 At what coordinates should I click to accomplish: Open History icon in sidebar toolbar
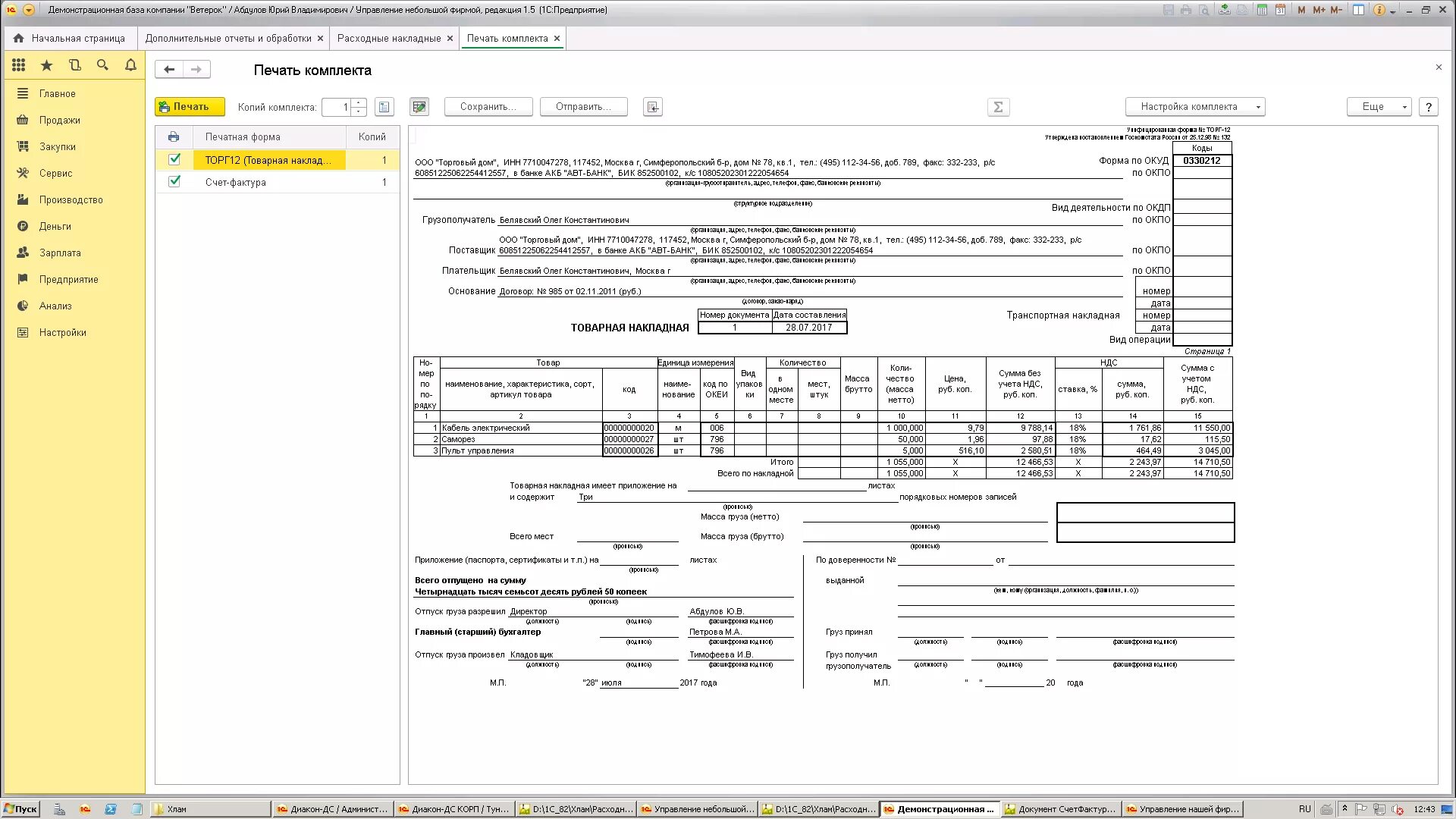click(x=74, y=65)
